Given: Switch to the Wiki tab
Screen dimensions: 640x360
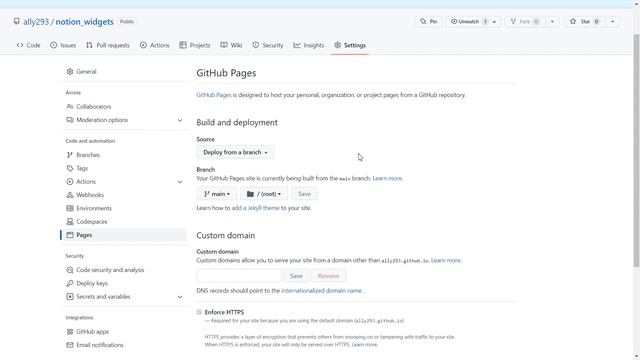Looking at the screenshot, I should [231, 45].
